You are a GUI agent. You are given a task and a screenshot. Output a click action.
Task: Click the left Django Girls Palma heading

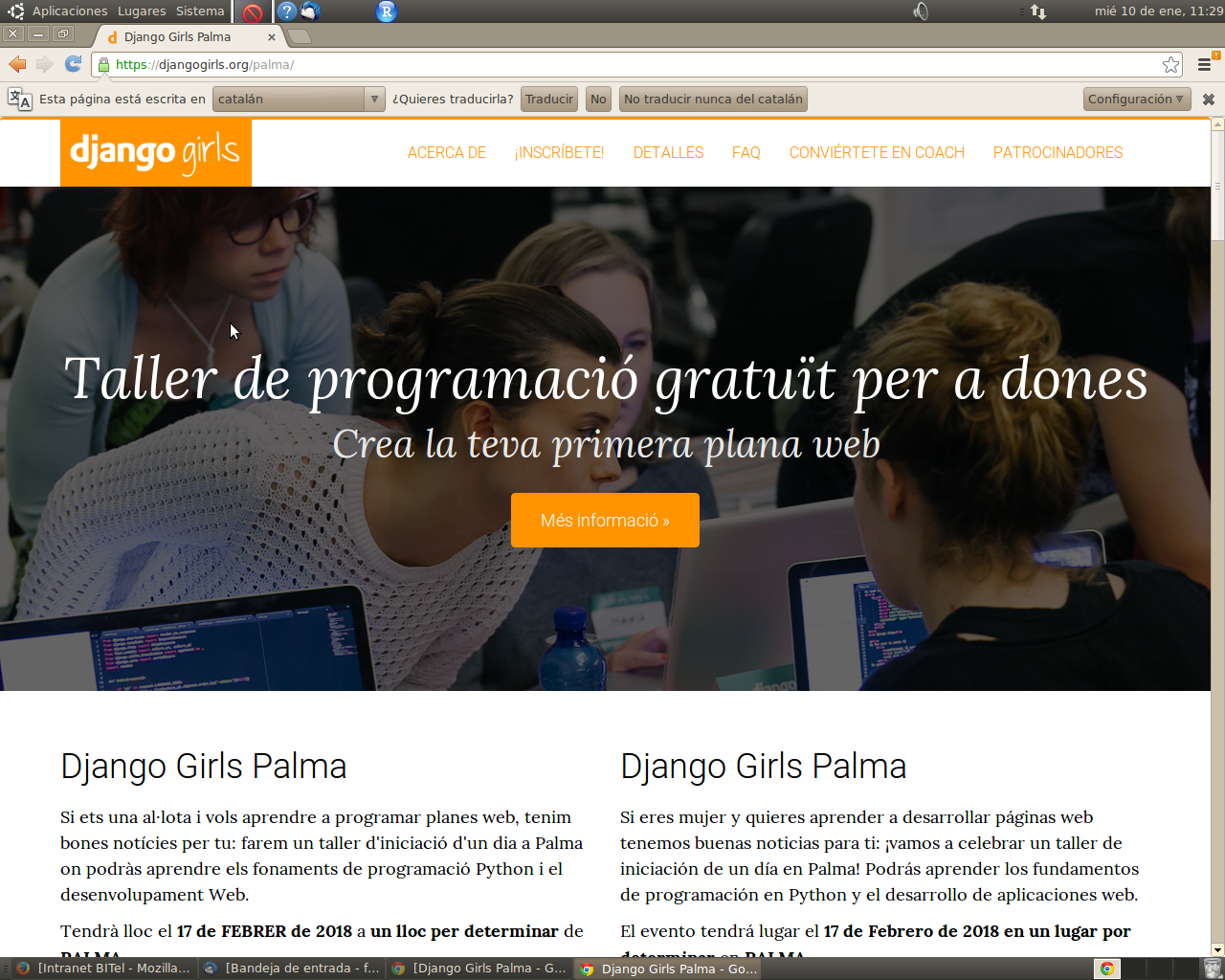203,767
